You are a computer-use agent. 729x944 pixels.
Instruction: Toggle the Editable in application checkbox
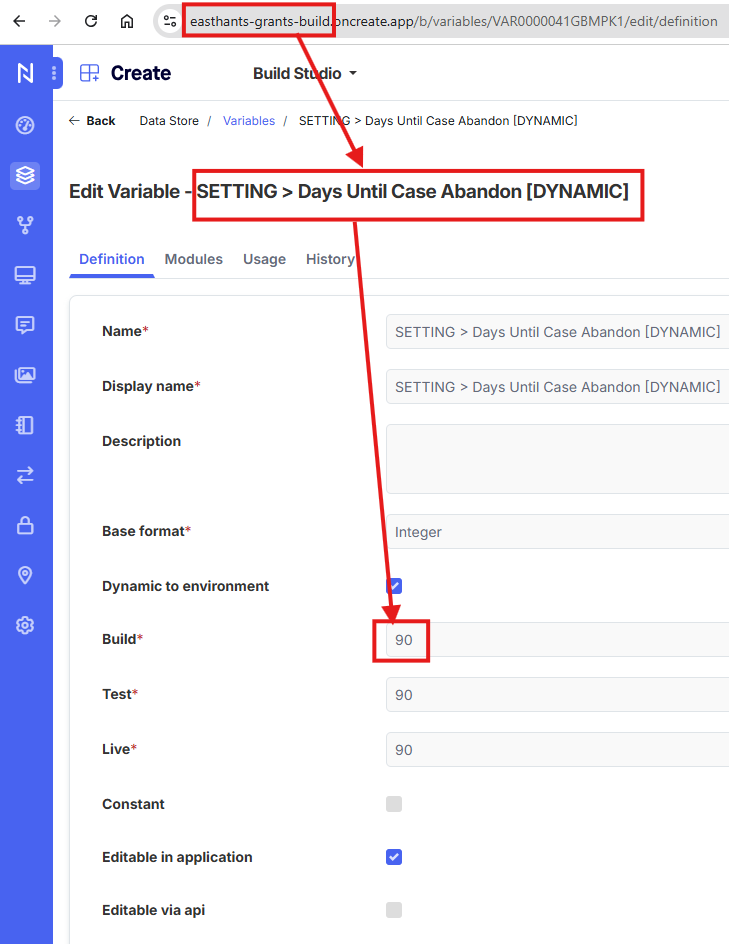(x=394, y=857)
